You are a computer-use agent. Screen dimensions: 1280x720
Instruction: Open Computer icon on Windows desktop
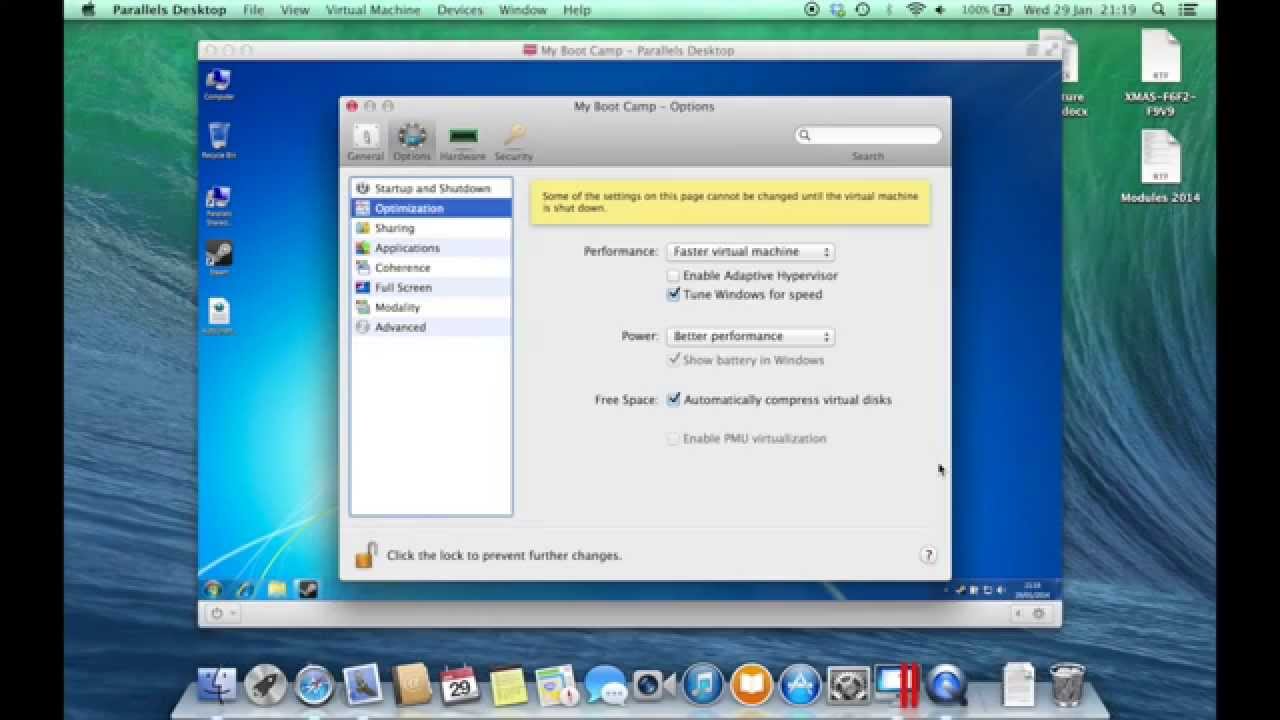[x=218, y=84]
